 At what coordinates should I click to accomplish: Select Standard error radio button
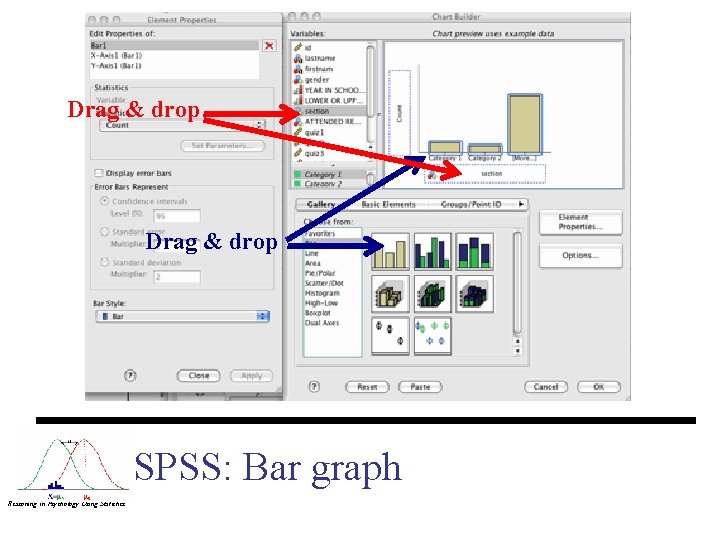105,232
